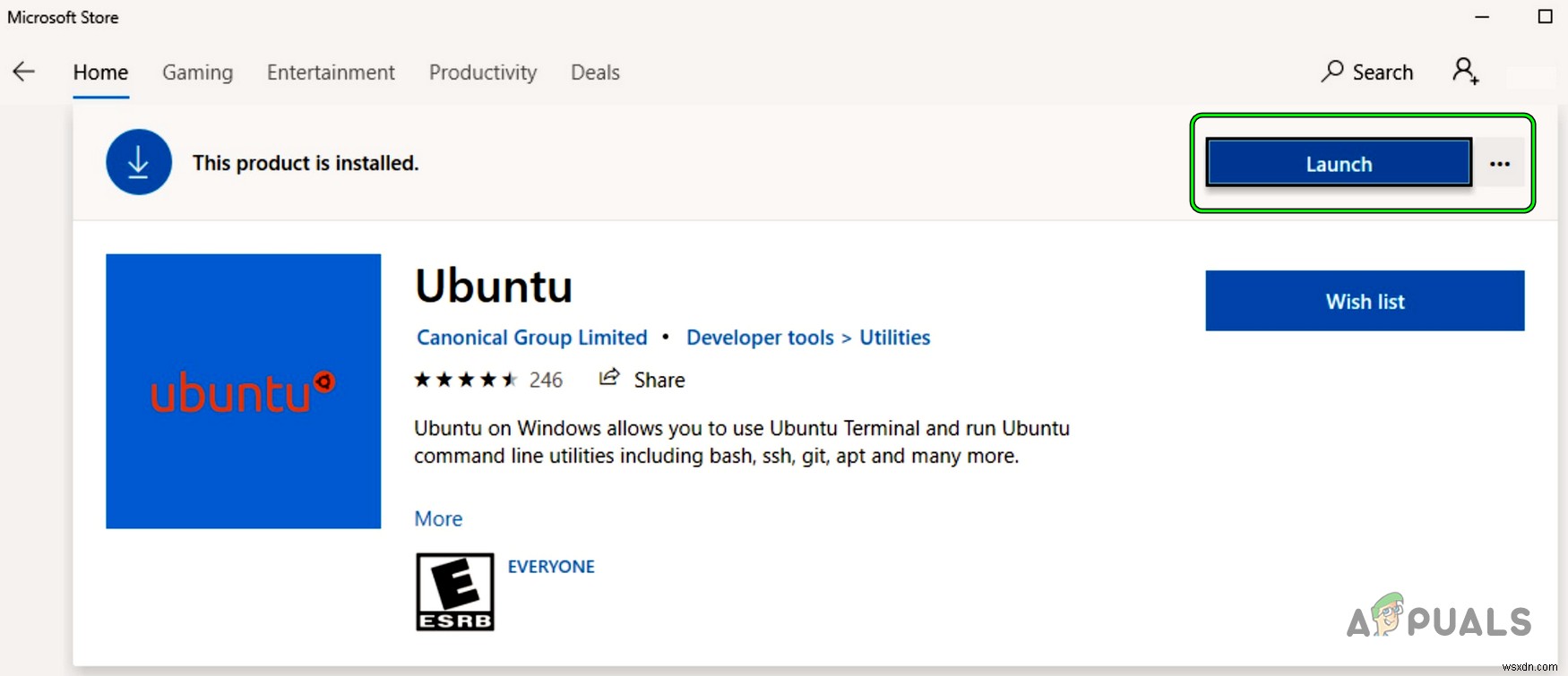This screenshot has height=676, width=1568.
Task: Open the Entertainment section
Action: [x=330, y=73]
